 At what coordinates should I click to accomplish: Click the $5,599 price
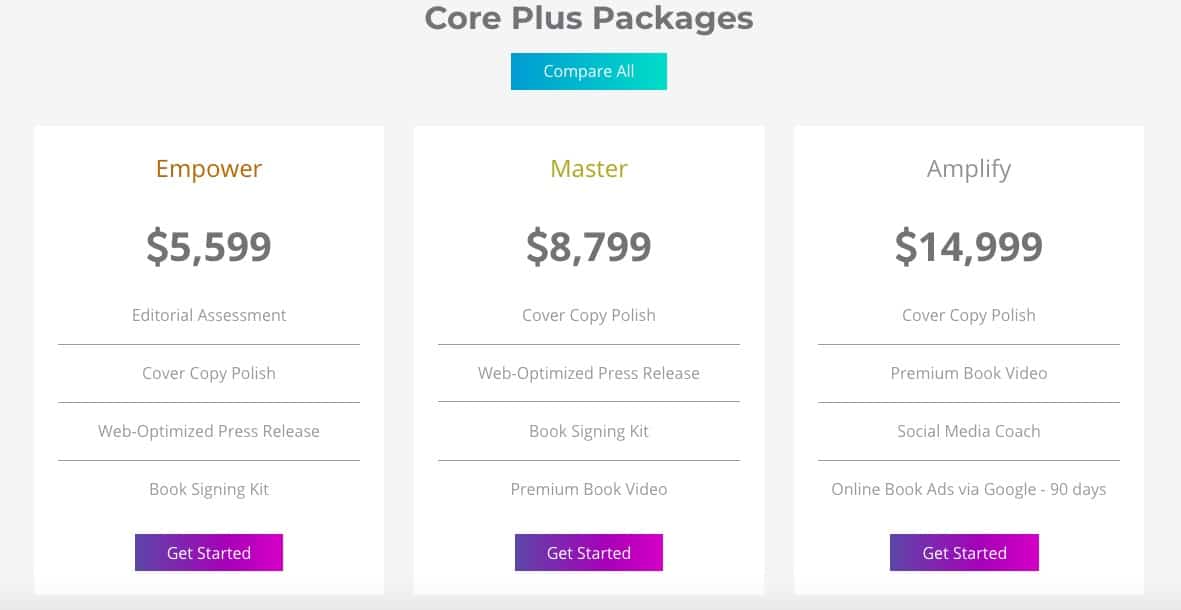pyautogui.click(x=209, y=247)
